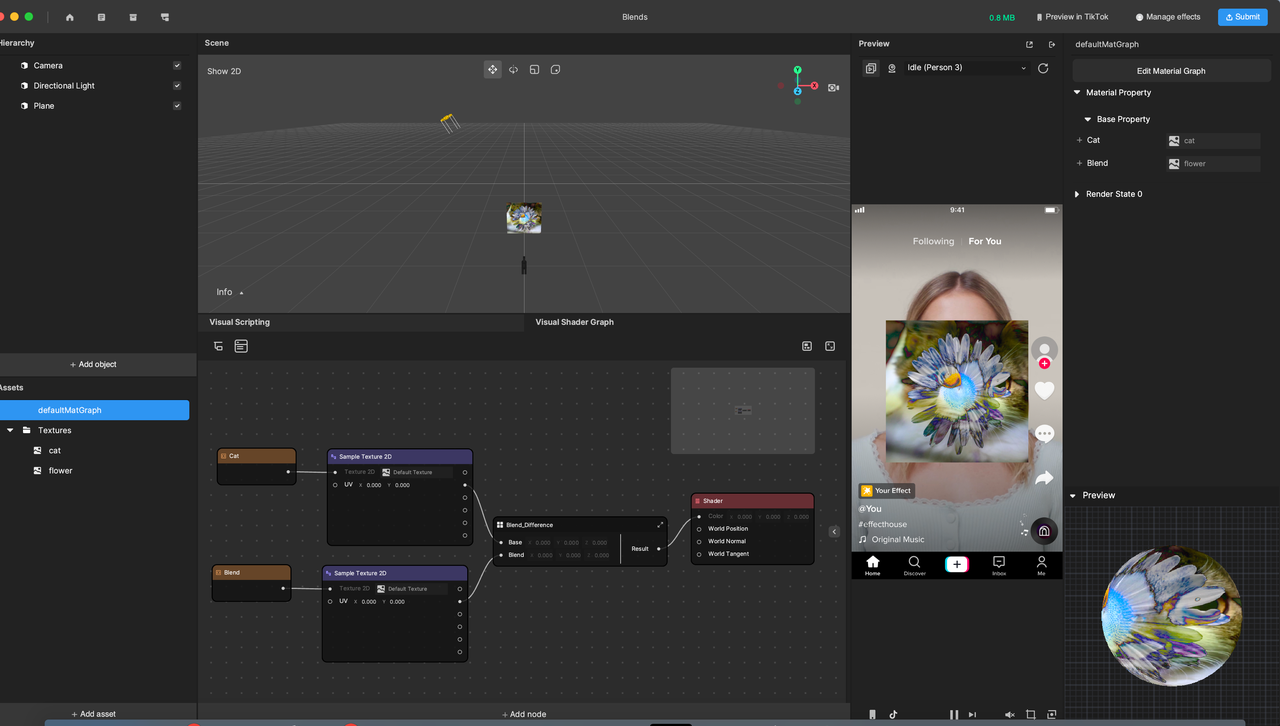Collapse the Textures folder in Assets
Image resolution: width=1280 pixels, height=726 pixels.
11,430
